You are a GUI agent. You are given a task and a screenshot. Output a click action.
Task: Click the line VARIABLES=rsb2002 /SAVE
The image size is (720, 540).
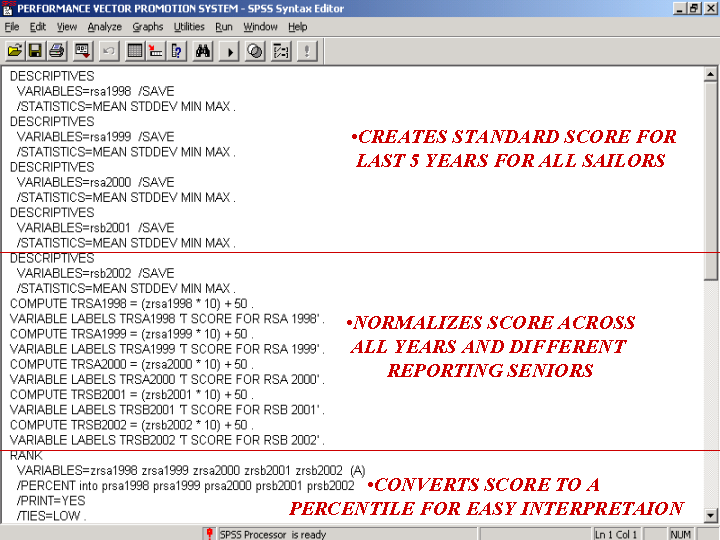pyautogui.click(x=96, y=273)
